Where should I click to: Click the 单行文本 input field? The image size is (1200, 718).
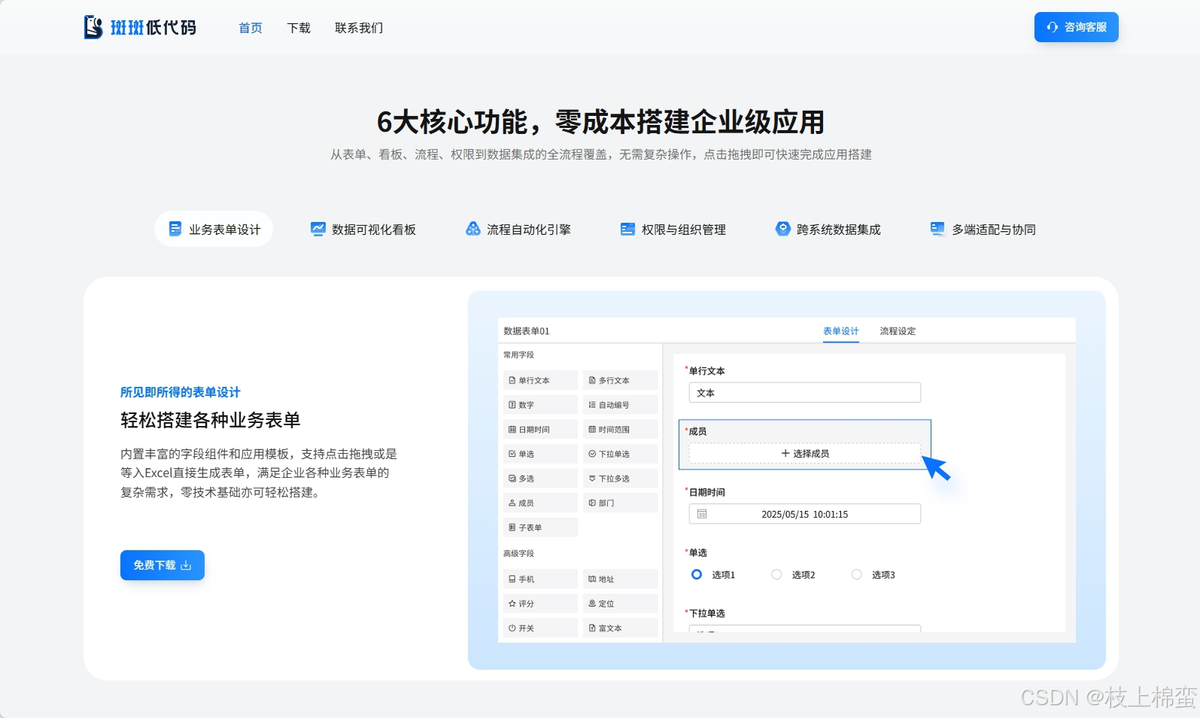[804, 393]
